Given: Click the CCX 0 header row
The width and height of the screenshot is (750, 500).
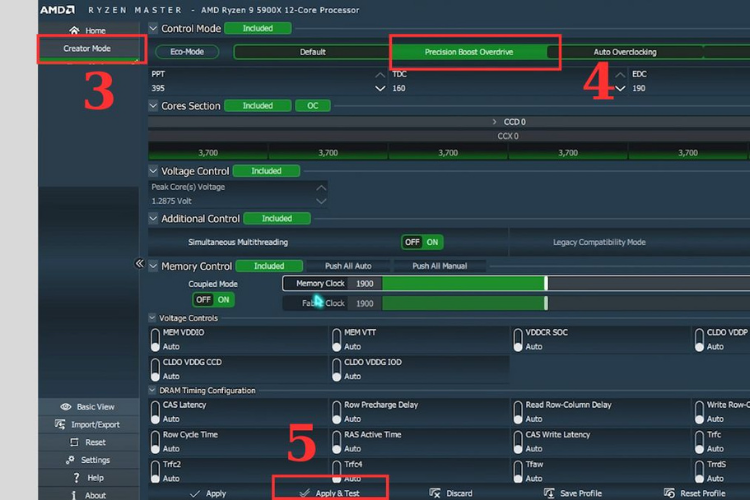Looking at the screenshot, I should pos(449,136).
